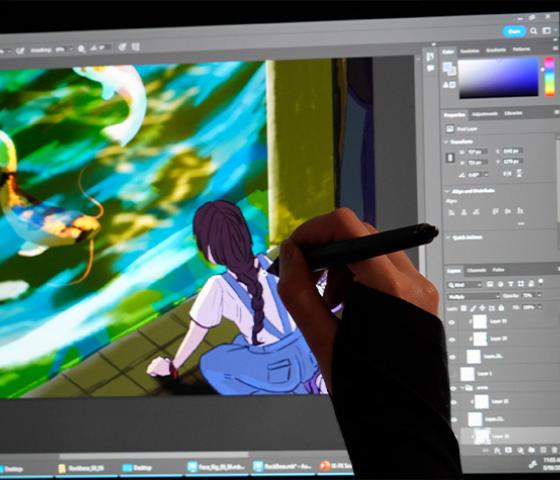Click the second Align icon (align horizontal centers)

[x=464, y=212]
